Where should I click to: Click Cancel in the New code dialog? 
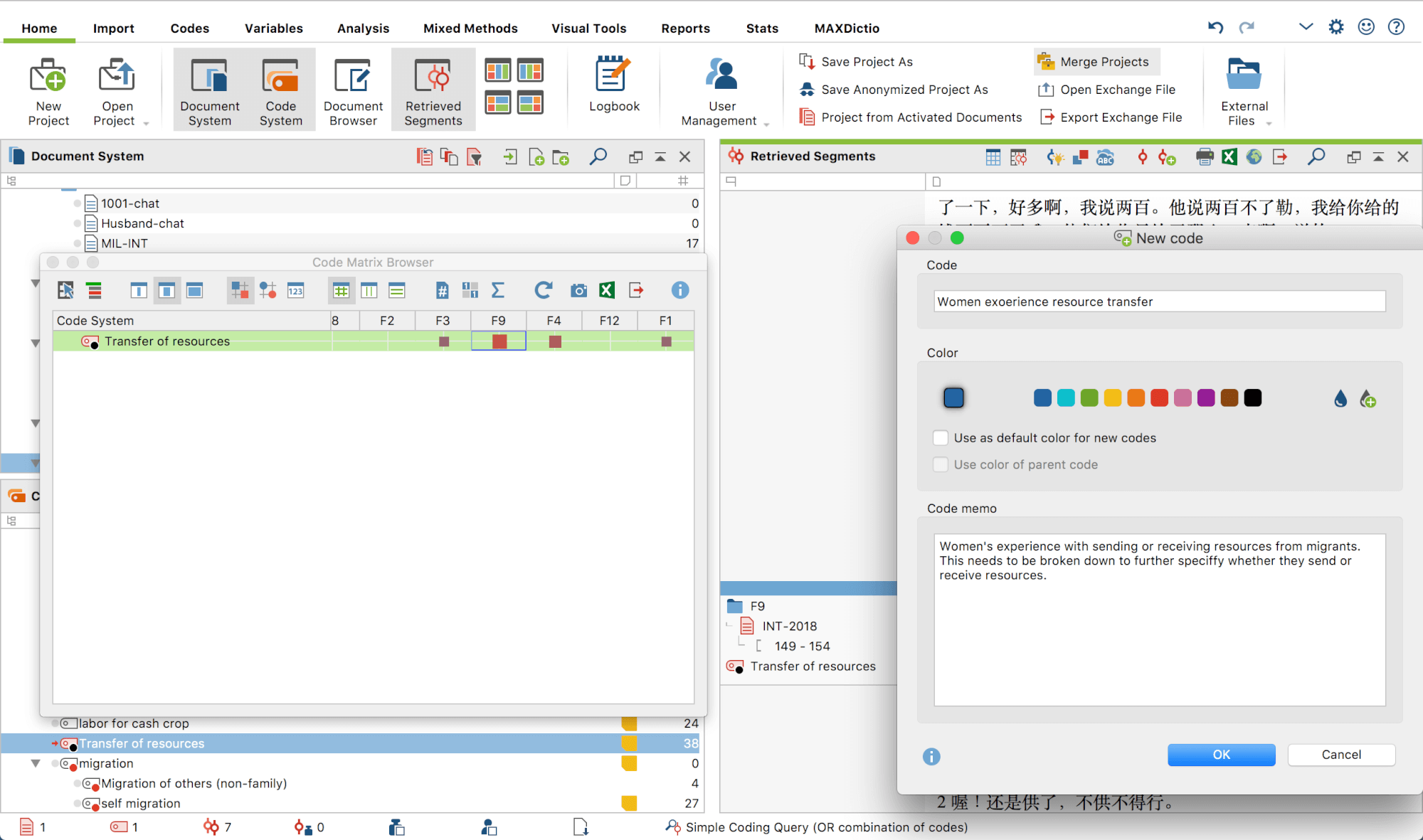(1341, 755)
